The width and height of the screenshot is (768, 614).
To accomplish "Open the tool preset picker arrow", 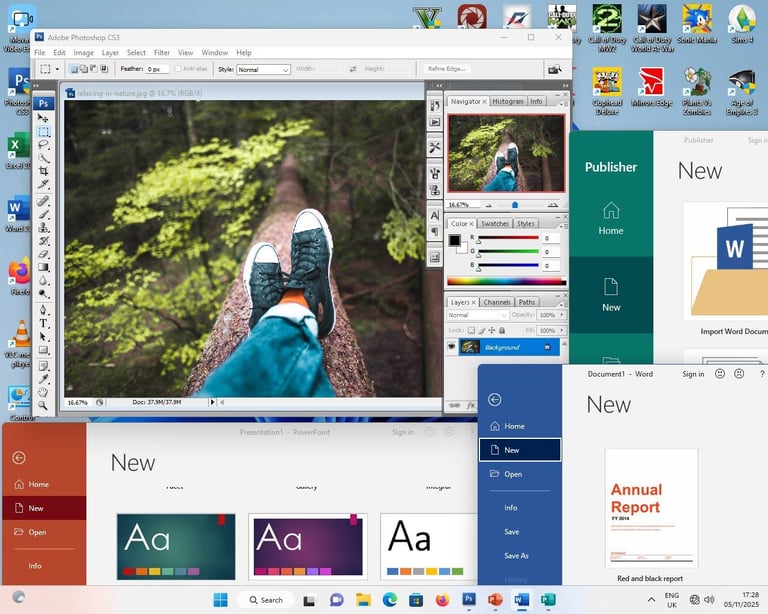I will pos(57,69).
